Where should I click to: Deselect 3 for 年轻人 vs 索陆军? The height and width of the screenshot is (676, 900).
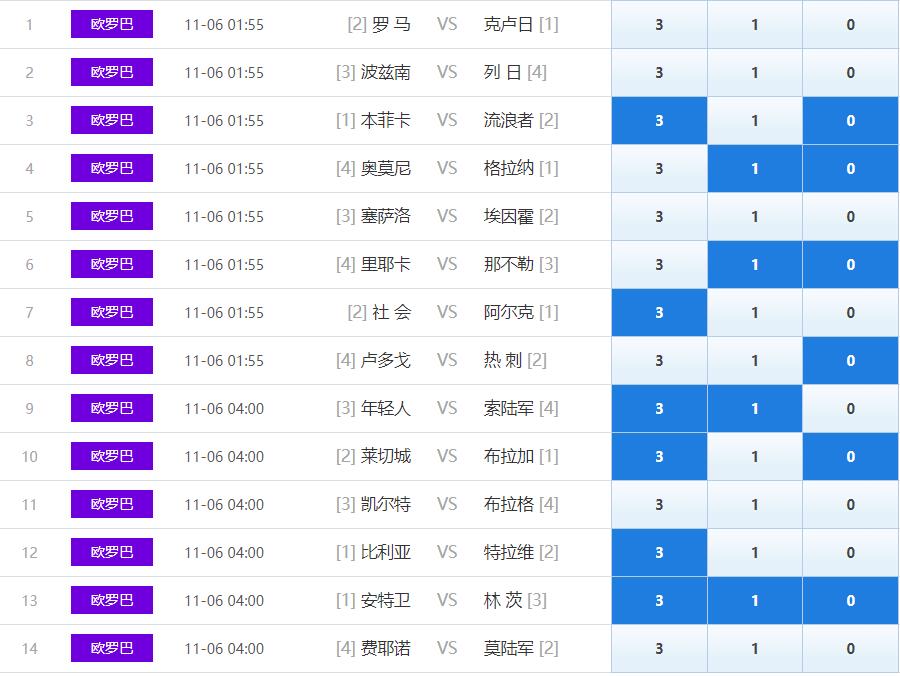click(x=659, y=409)
